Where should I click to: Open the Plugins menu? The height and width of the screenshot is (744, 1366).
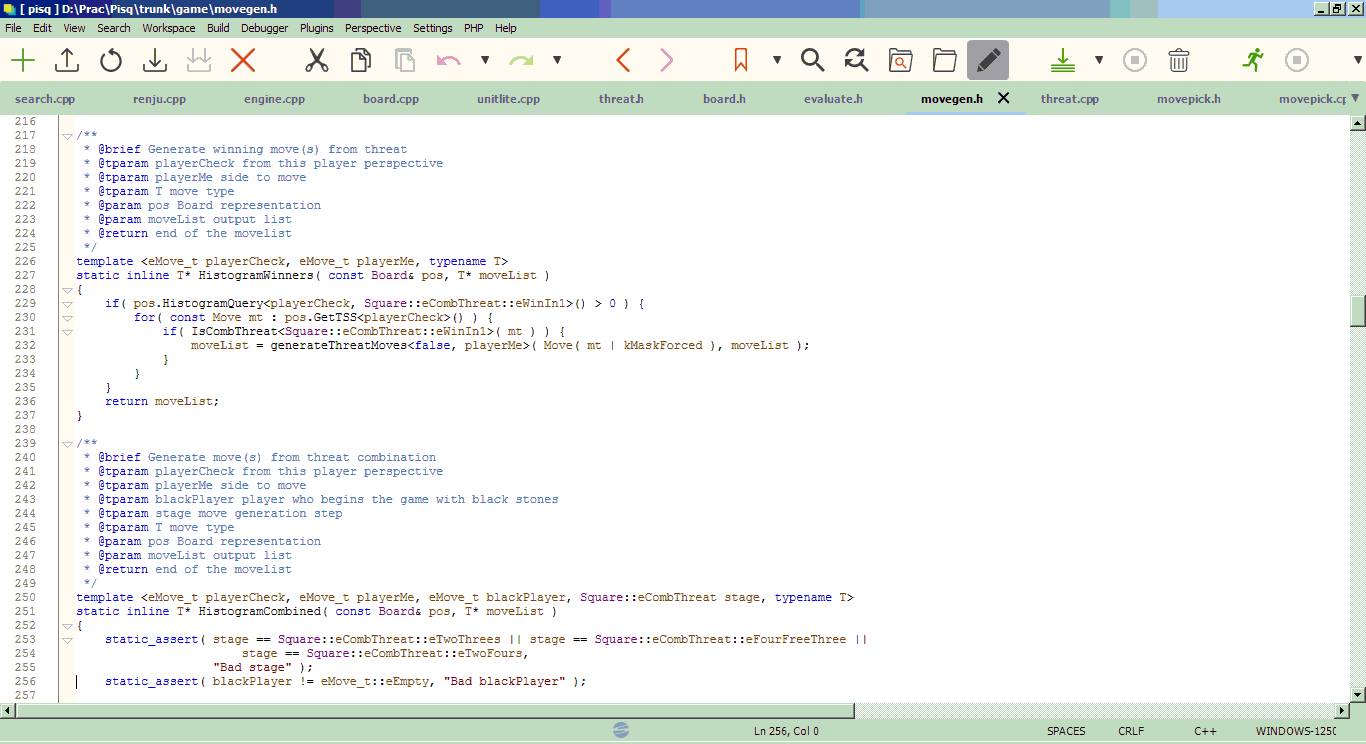(x=317, y=28)
